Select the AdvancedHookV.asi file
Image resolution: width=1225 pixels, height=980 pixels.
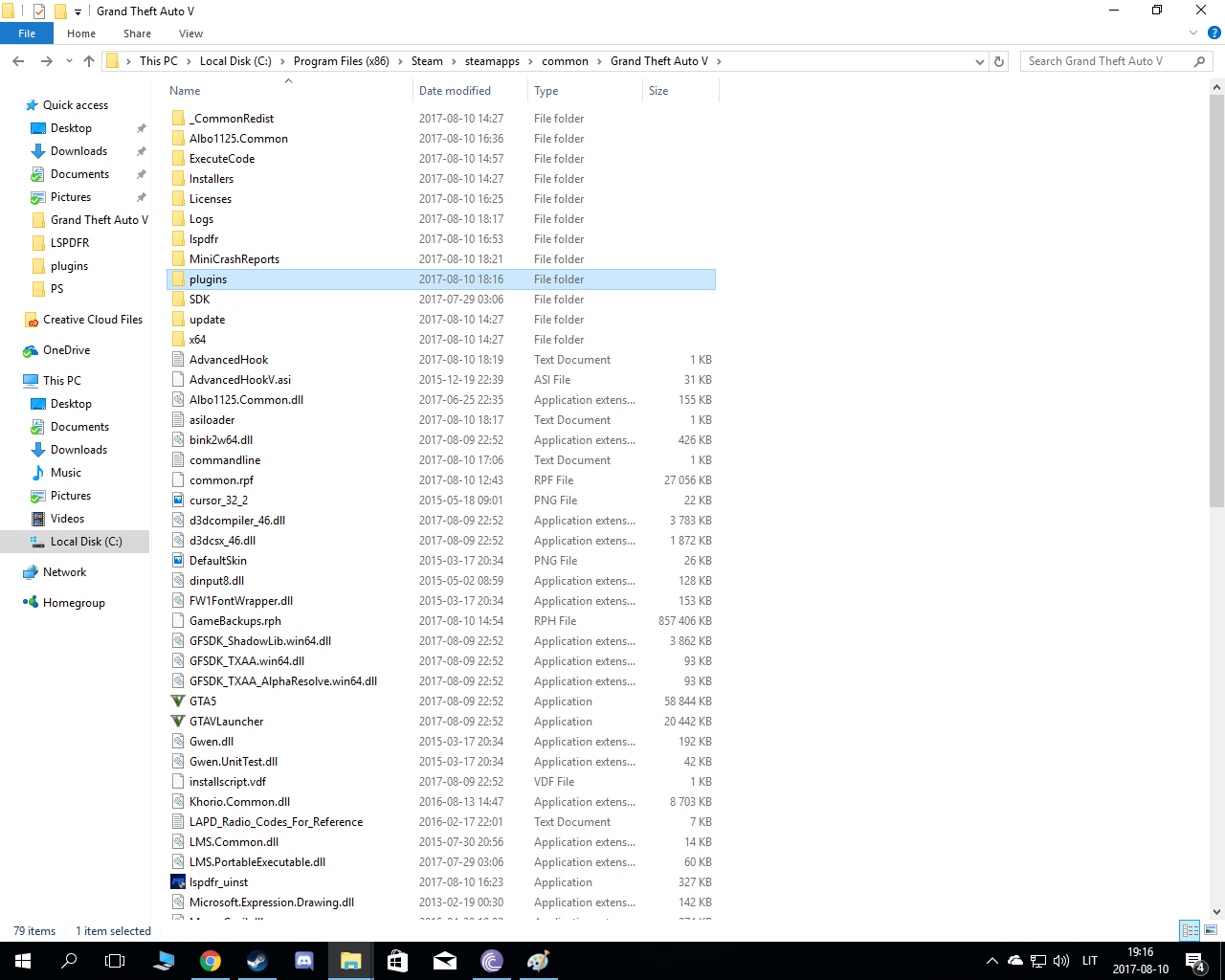pos(441,380)
